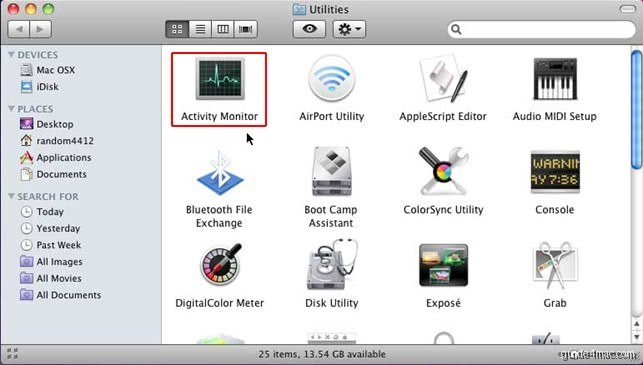Select the Grab scissors icon
This screenshot has height=365, width=643.
pyautogui.click(x=555, y=265)
